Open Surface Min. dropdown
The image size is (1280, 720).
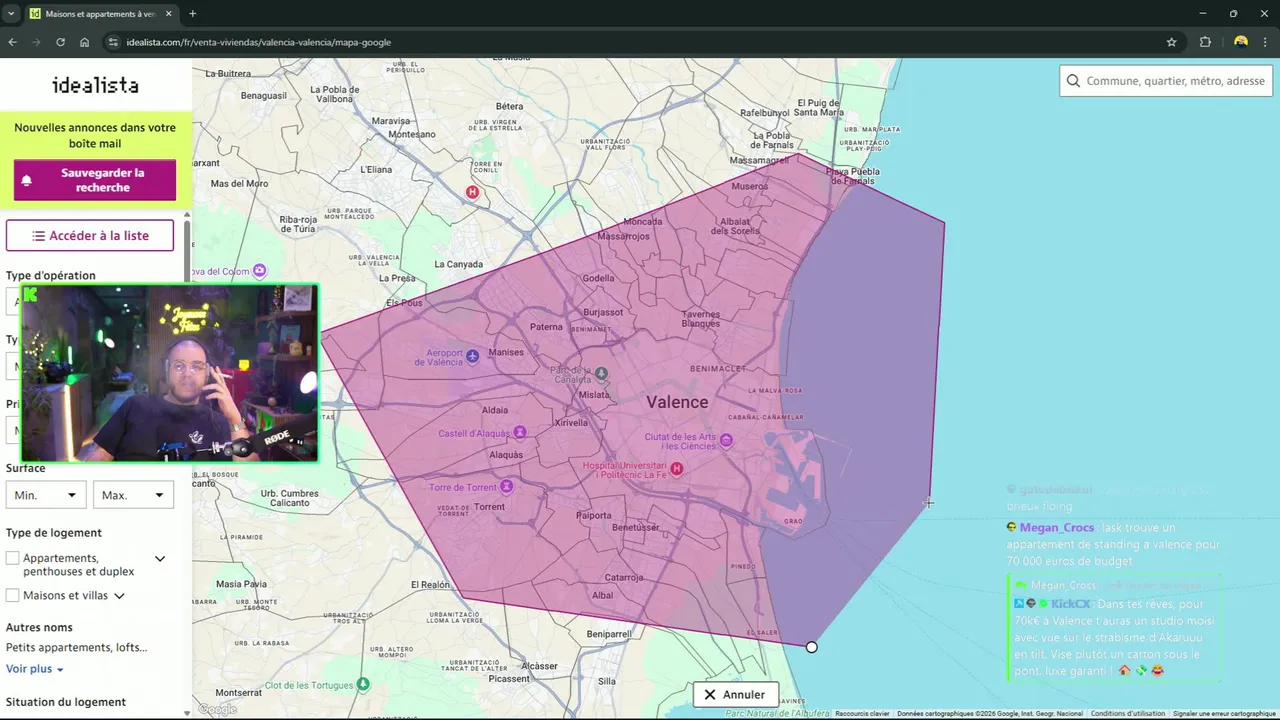pyautogui.click(x=46, y=495)
